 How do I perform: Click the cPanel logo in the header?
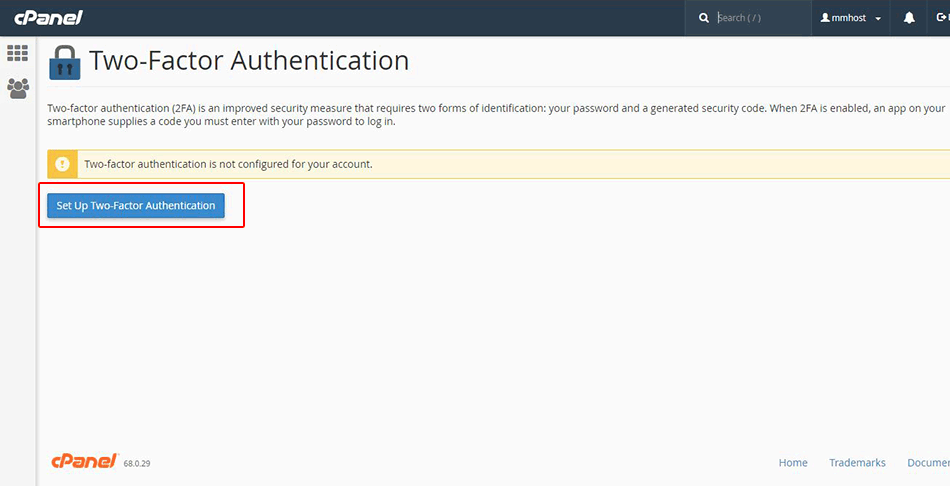click(48, 18)
